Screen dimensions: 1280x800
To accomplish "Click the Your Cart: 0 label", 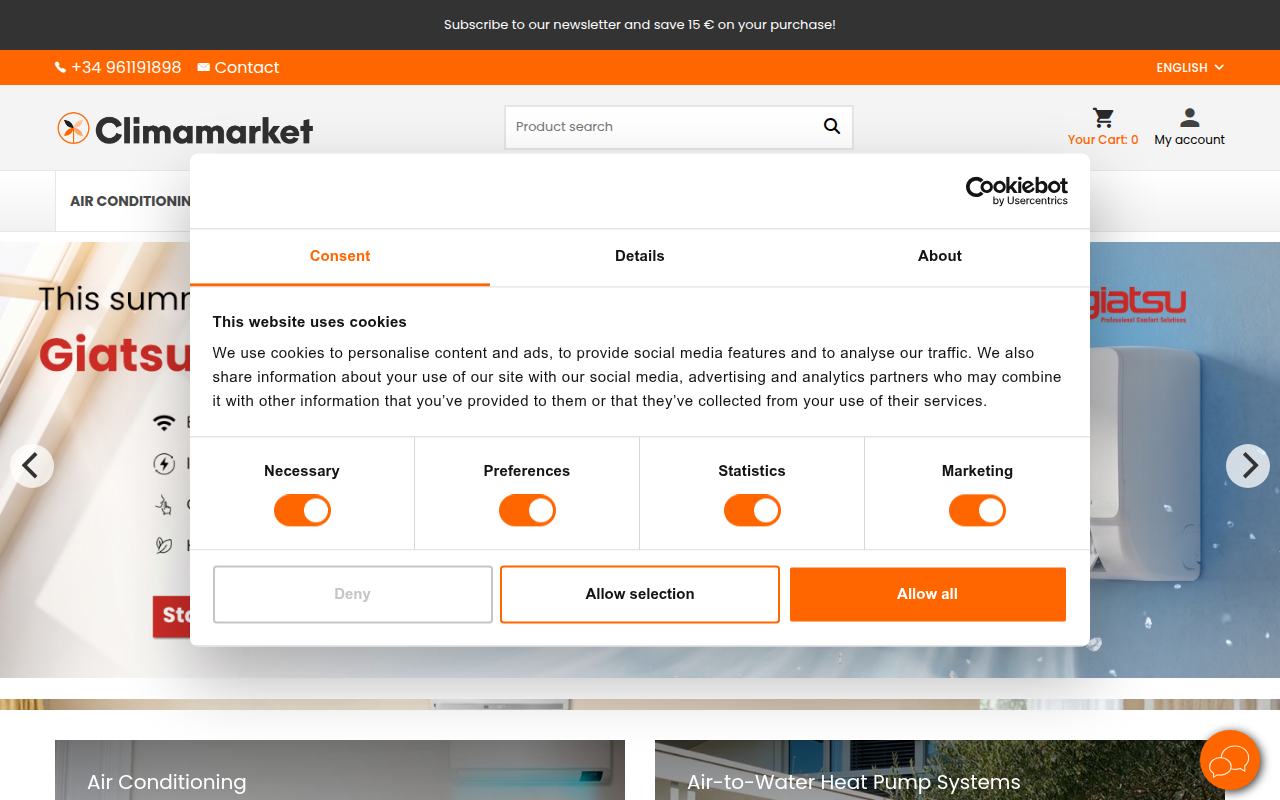I will [x=1103, y=140].
